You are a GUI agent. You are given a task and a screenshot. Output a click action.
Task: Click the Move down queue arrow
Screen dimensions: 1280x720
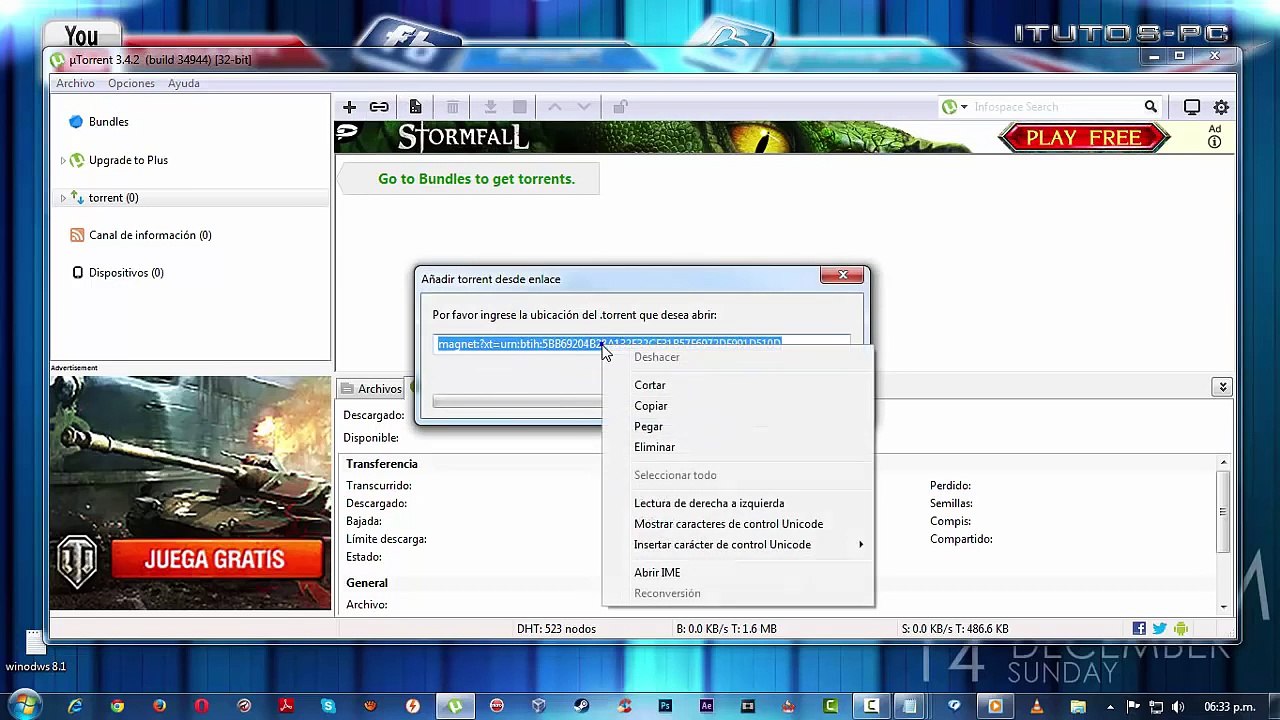[x=585, y=107]
